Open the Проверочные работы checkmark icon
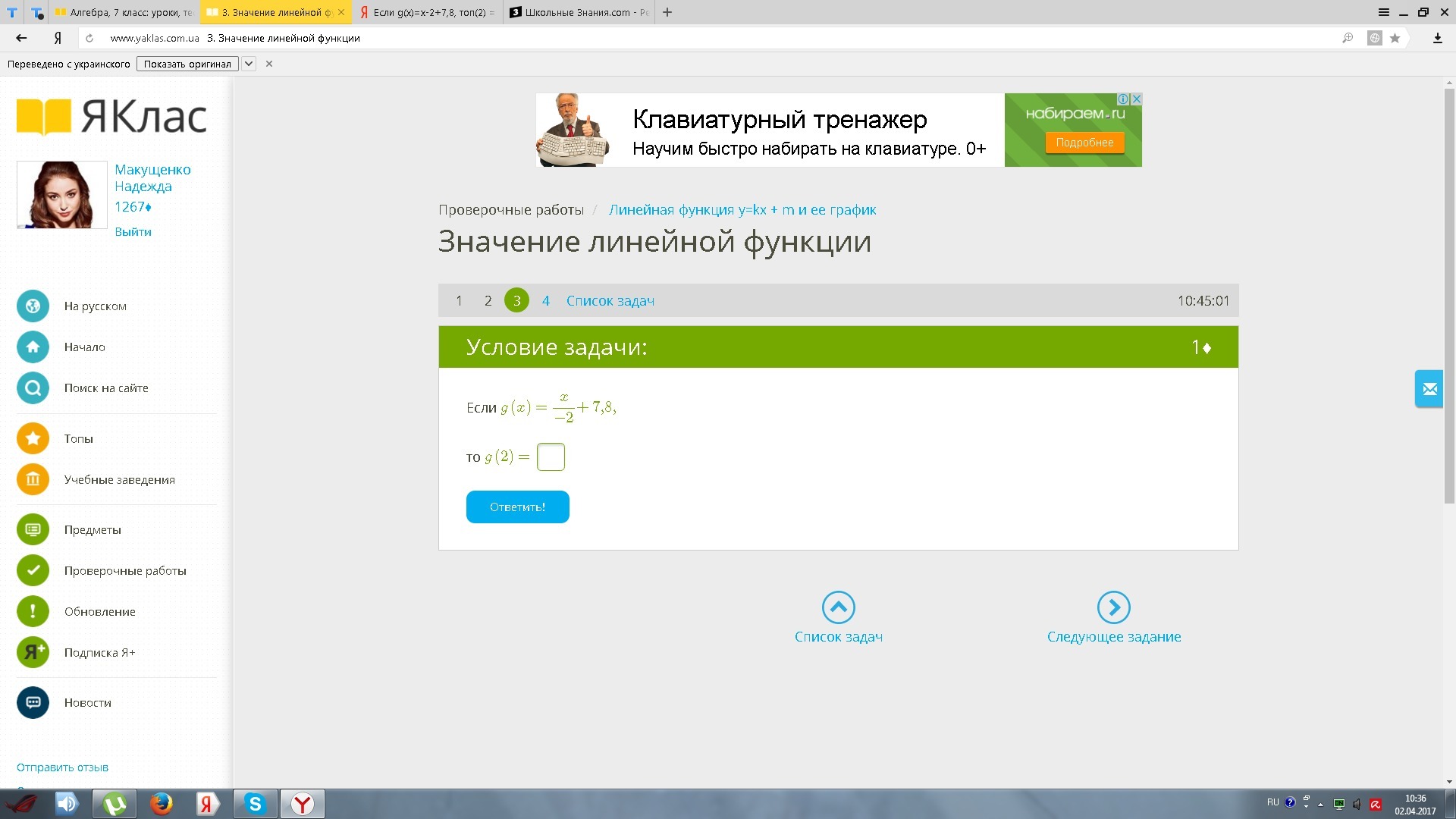This screenshot has width=1456, height=819. 33,570
